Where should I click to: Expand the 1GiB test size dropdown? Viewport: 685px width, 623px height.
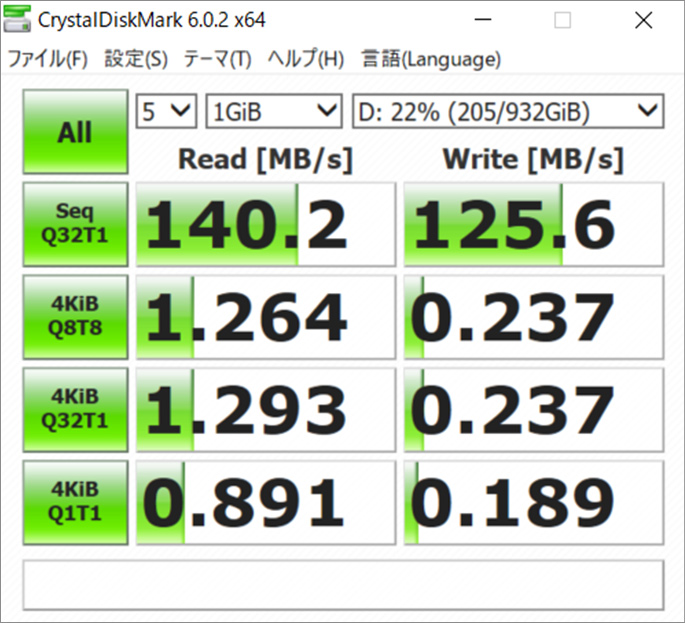(x=274, y=111)
